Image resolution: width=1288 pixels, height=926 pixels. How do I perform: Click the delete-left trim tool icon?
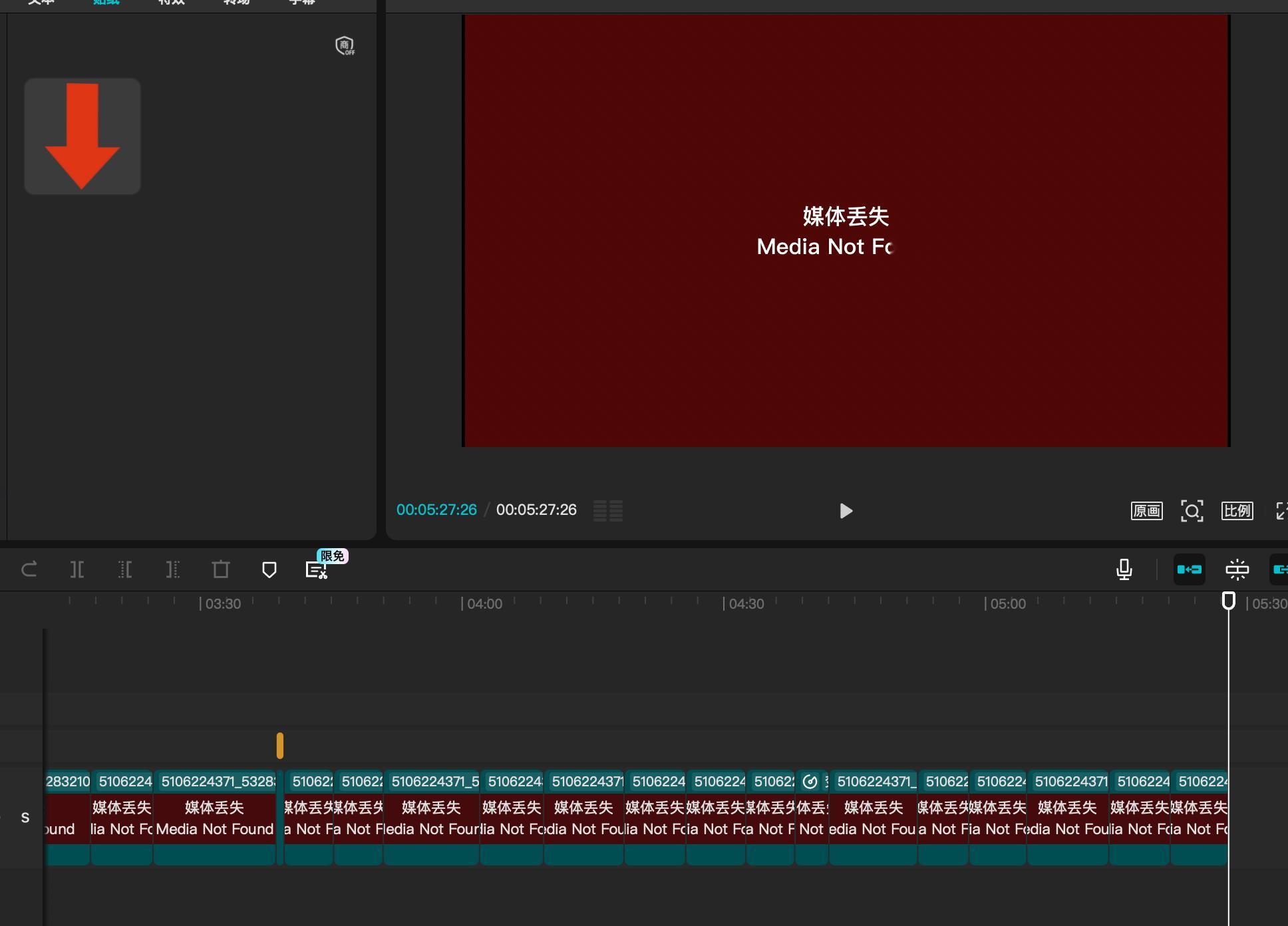pos(125,569)
